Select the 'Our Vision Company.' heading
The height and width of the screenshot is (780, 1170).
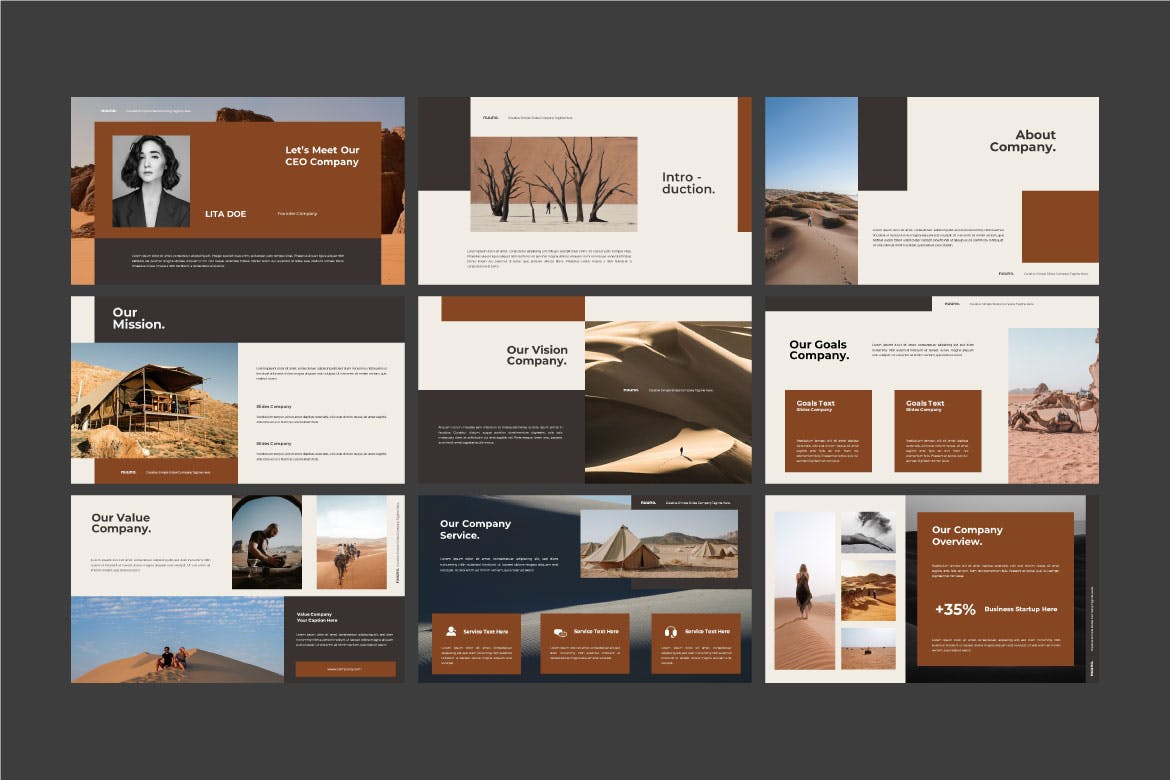(536, 355)
